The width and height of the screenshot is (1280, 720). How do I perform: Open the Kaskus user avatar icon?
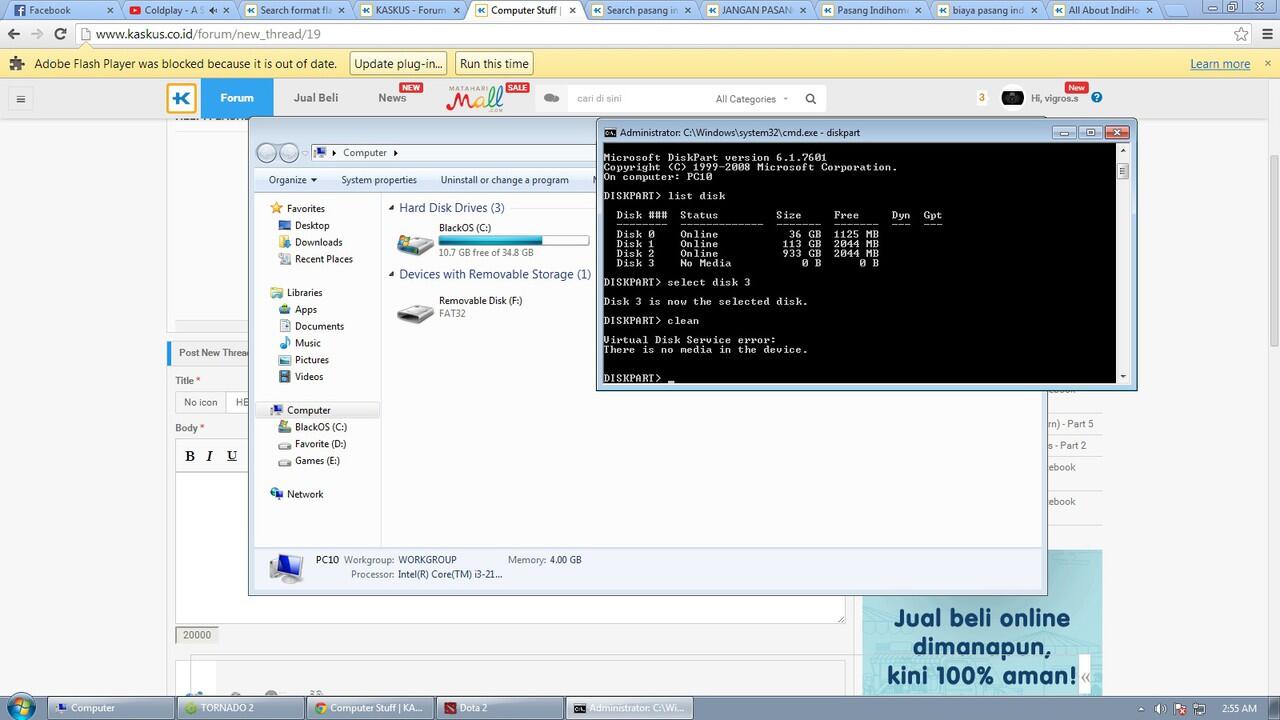(1012, 98)
